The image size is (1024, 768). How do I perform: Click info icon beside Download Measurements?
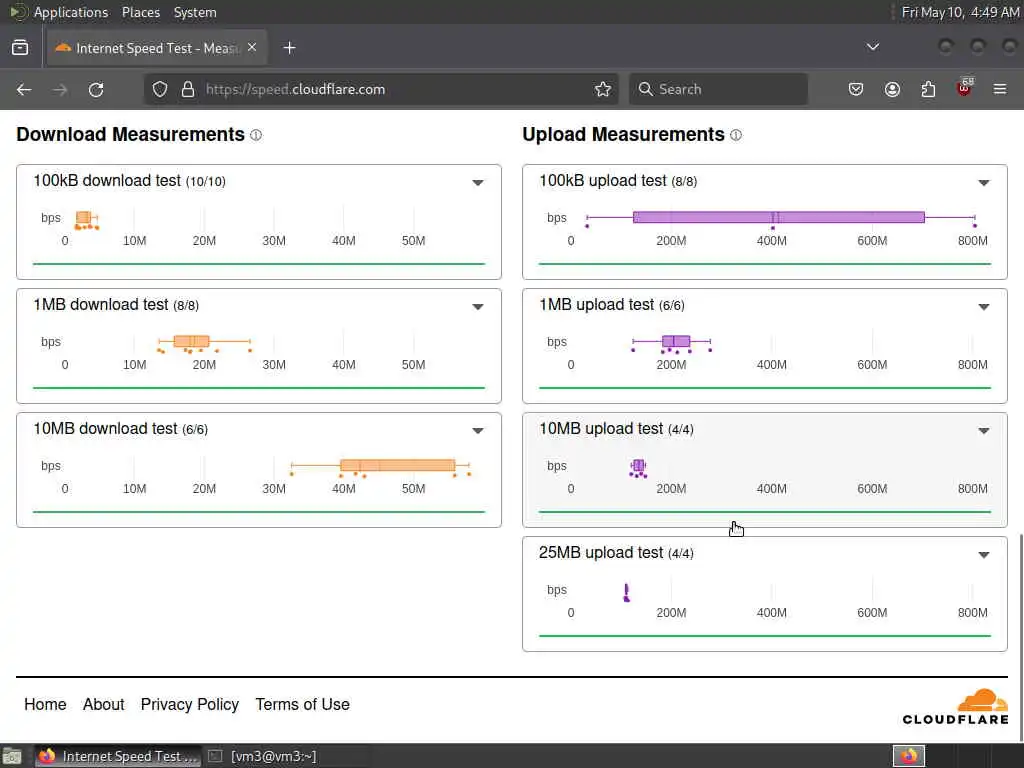click(x=256, y=135)
